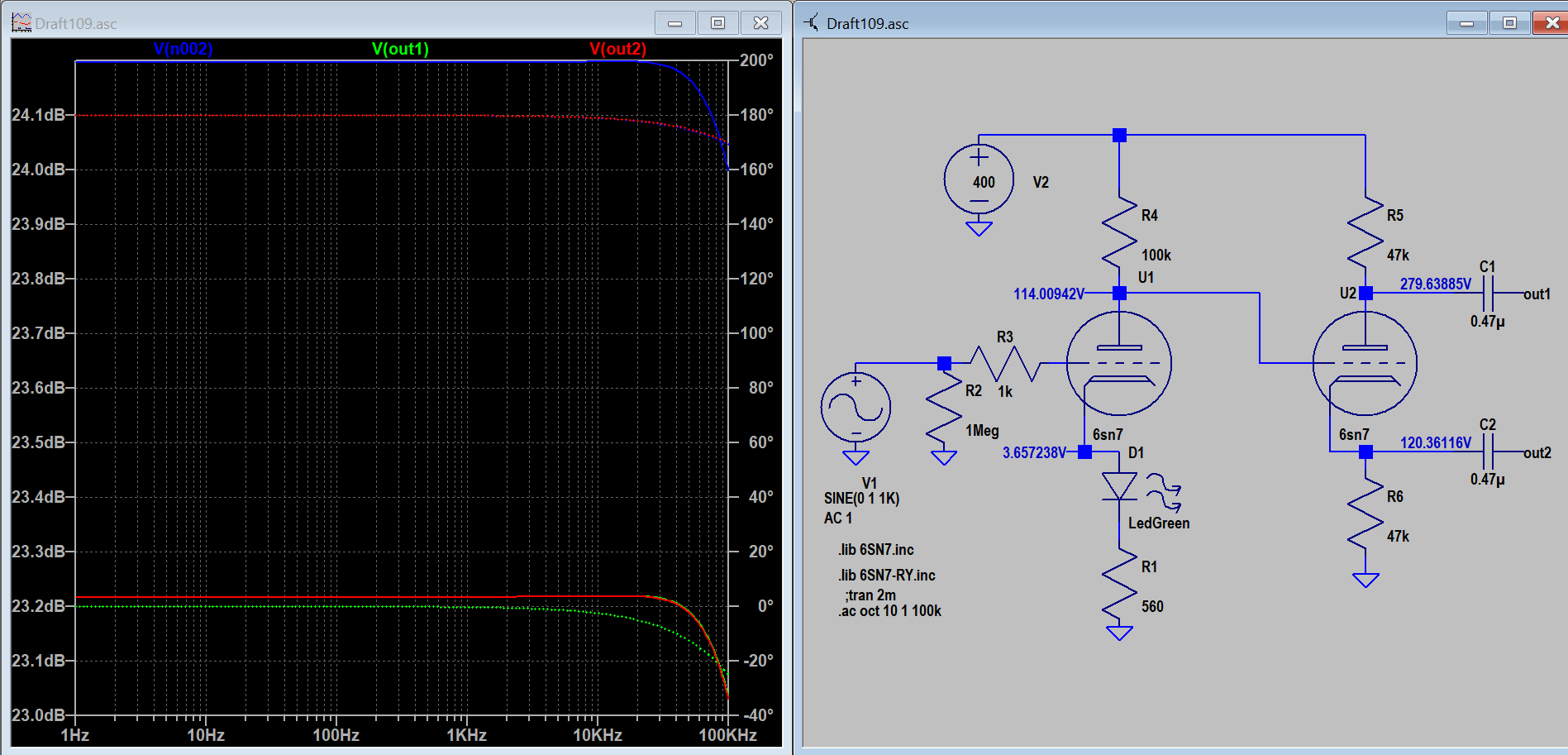The height and width of the screenshot is (755, 1568).
Task: Click the V(out1) trace label
Action: click(400, 49)
